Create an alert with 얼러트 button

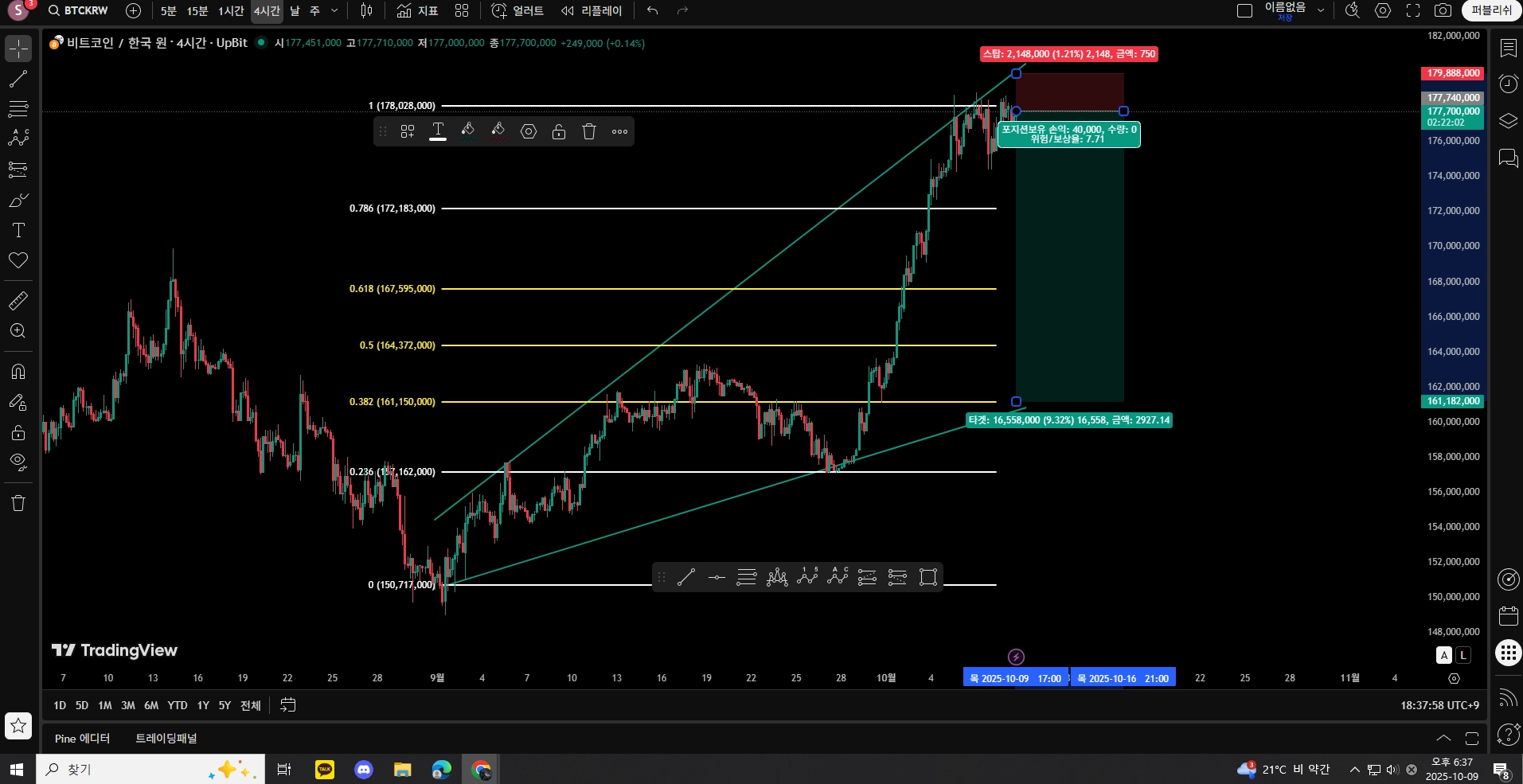(517, 10)
